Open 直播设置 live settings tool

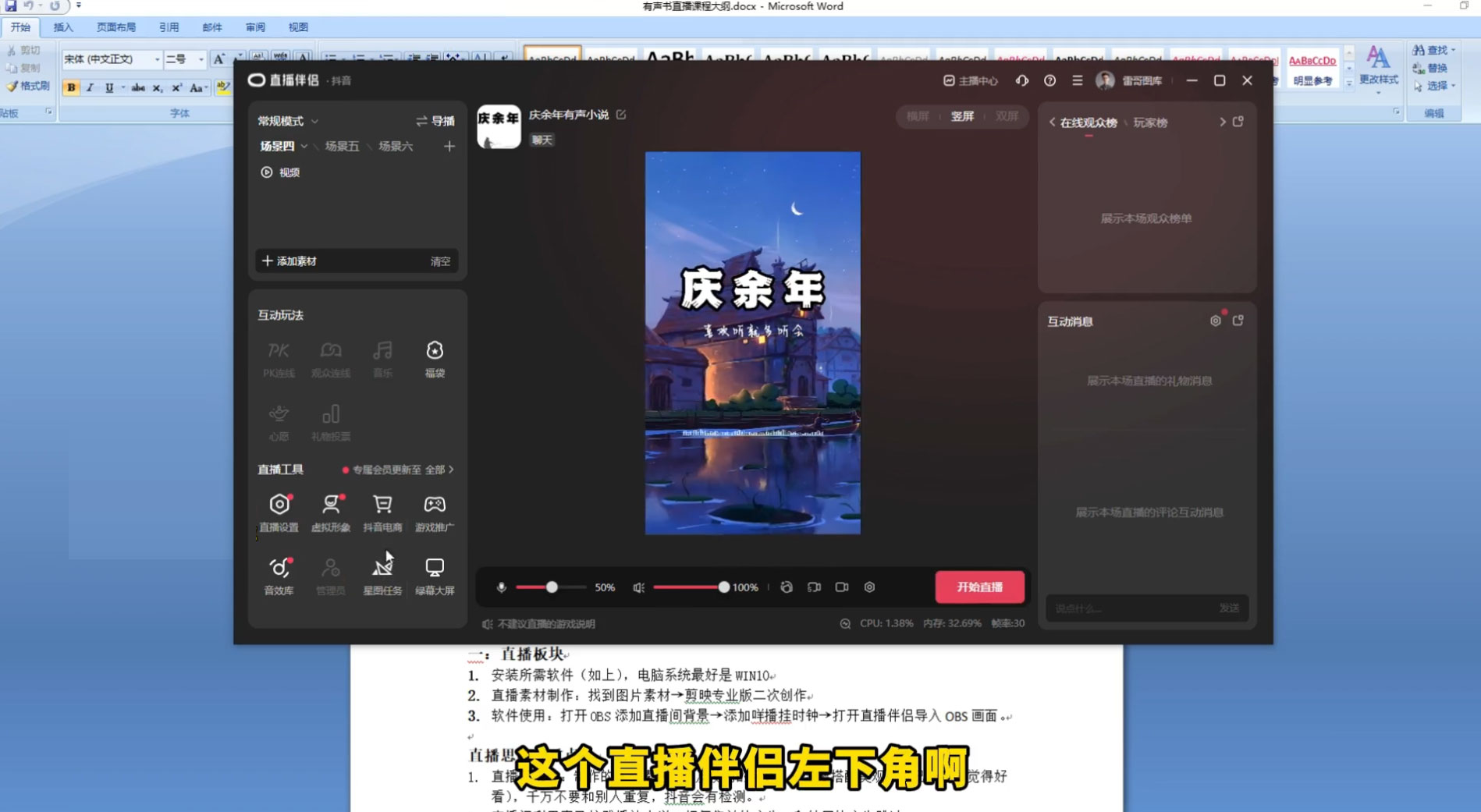point(279,512)
